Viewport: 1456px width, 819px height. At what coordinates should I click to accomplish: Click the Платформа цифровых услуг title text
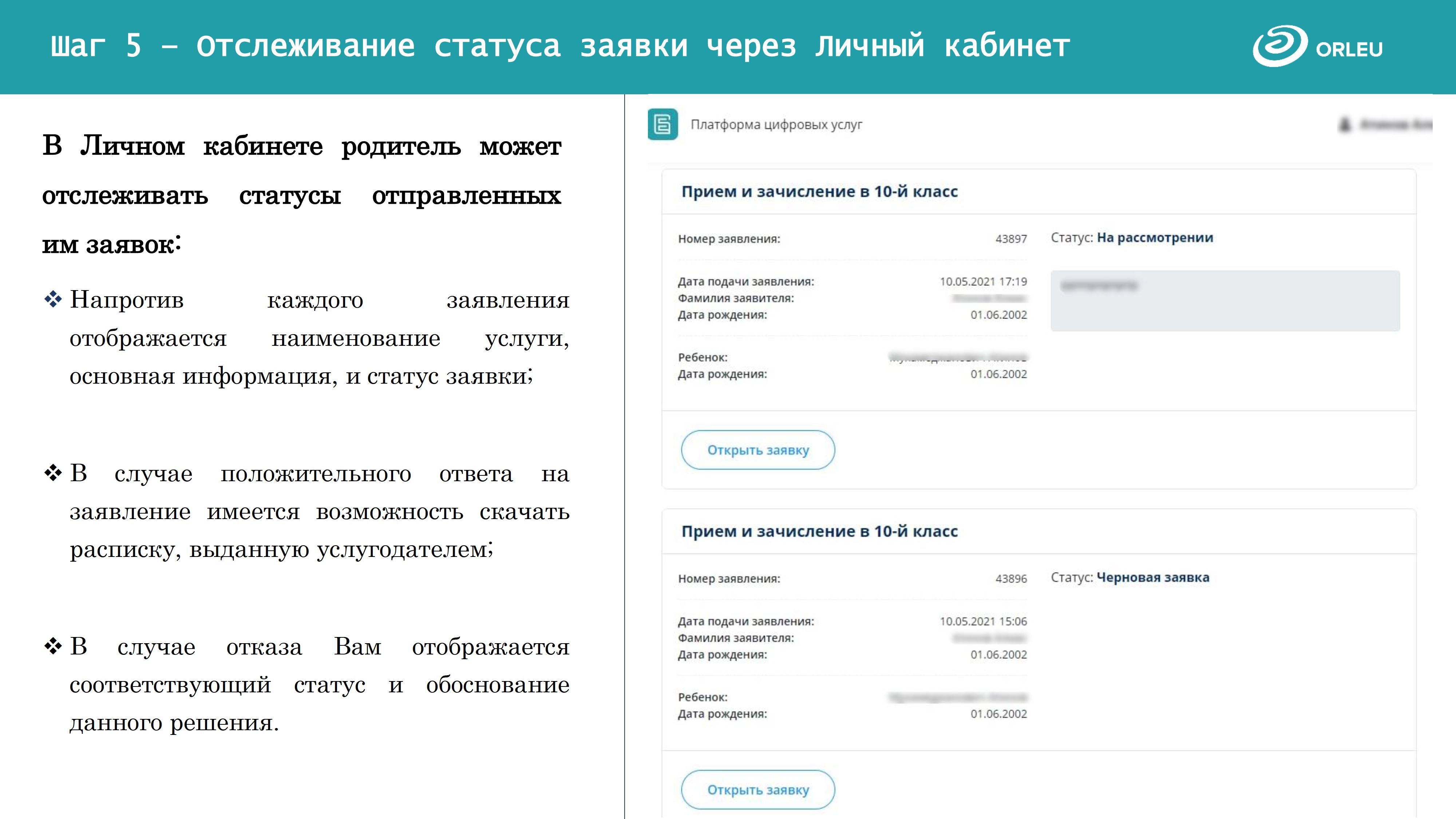(x=776, y=124)
